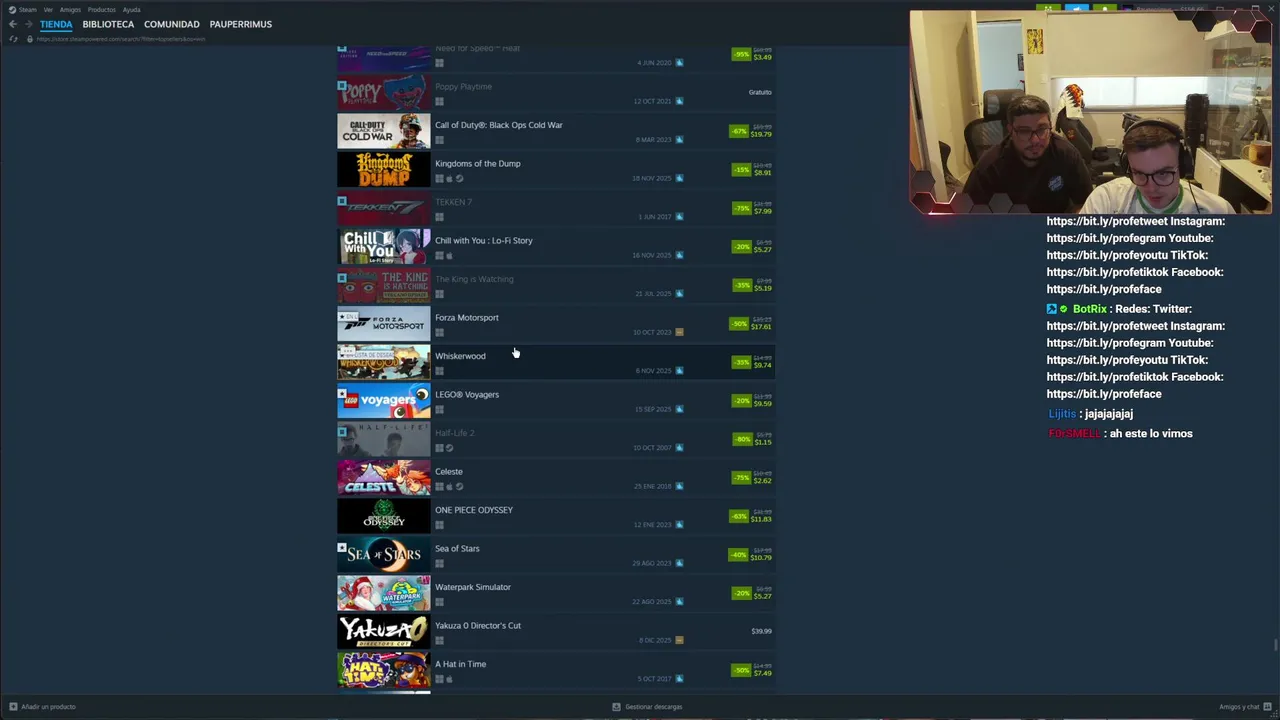Open Amigos y chat in the bottom bar
Screen dimensions: 1280x720
(x=1245, y=707)
